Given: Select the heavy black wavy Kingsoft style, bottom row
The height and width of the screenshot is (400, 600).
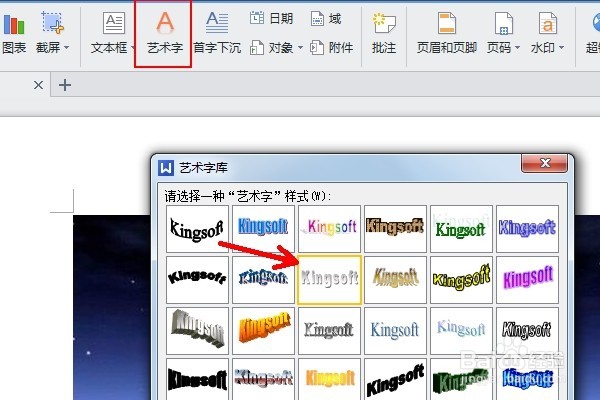Looking at the screenshot, I should [x=197, y=379].
